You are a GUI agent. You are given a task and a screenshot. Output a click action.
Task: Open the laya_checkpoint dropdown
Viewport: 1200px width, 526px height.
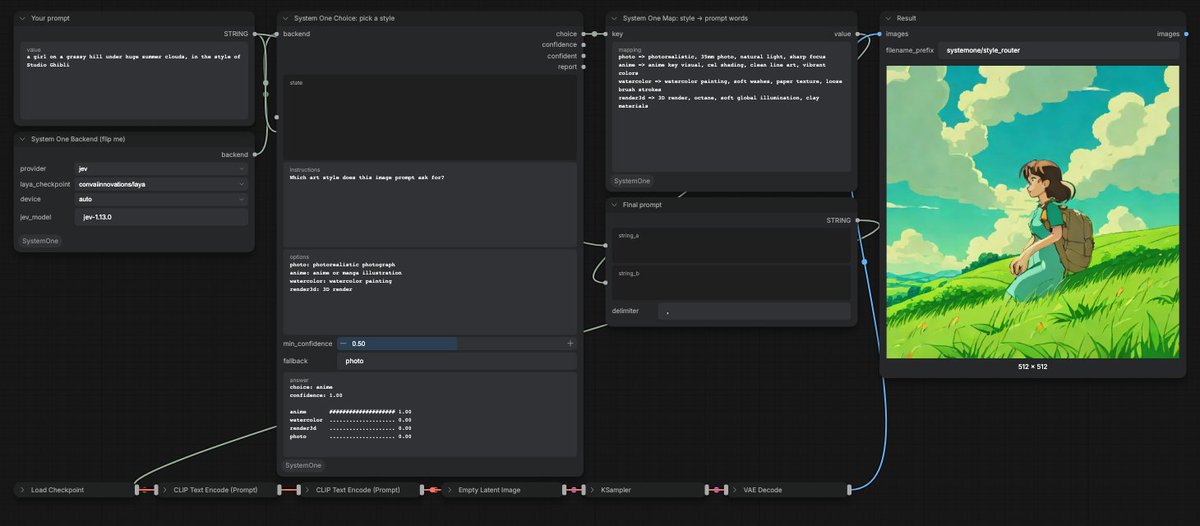pyautogui.click(x=161, y=184)
